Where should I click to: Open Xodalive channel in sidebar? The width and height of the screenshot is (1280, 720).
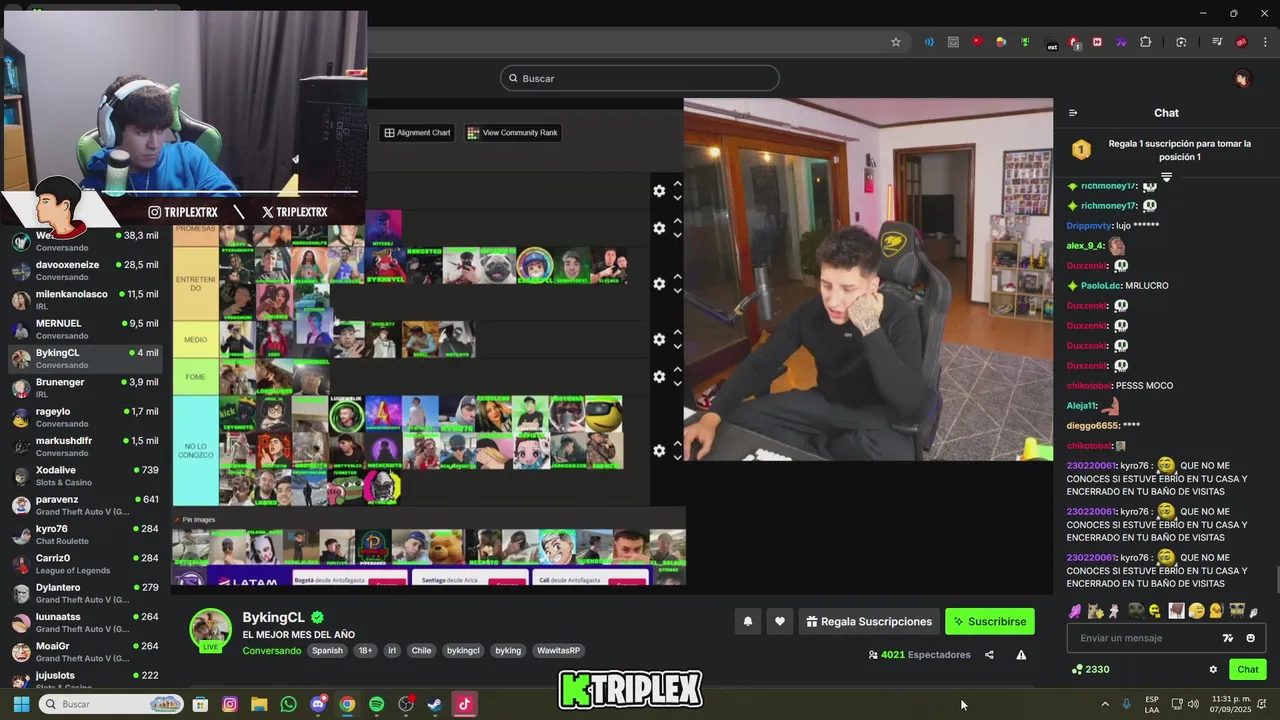pyautogui.click(x=85, y=476)
